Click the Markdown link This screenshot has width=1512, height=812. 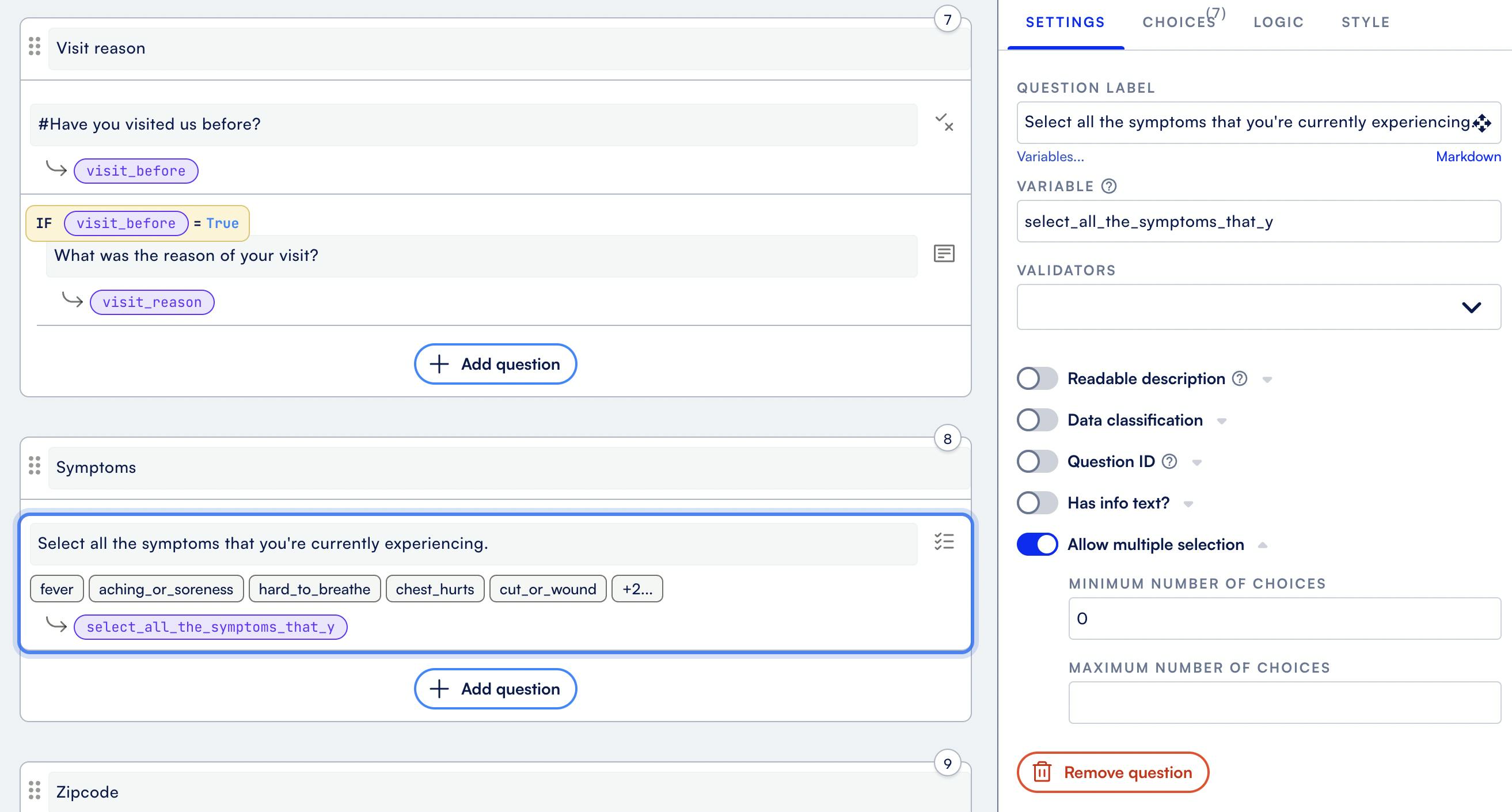(x=1468, y=157)
